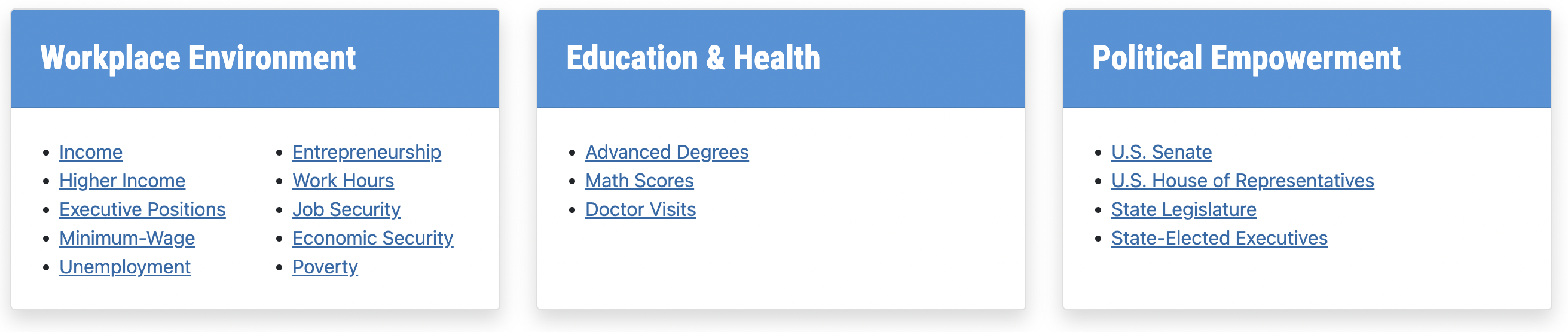1568x332 pixels.
Task: Open the Economic Security link
Action: (372, 237)
